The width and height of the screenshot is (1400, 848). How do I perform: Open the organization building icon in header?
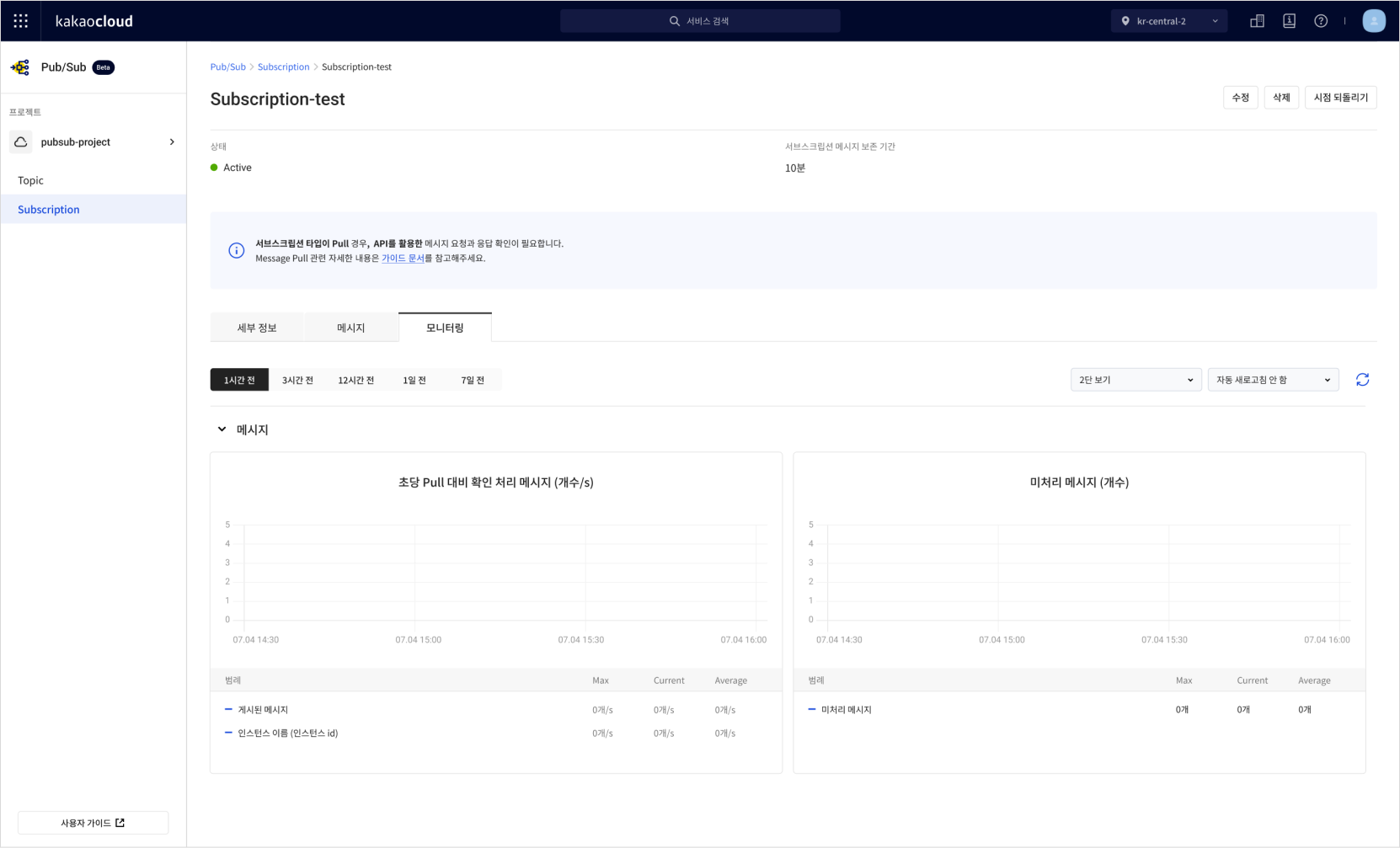tap(1257, 21)
